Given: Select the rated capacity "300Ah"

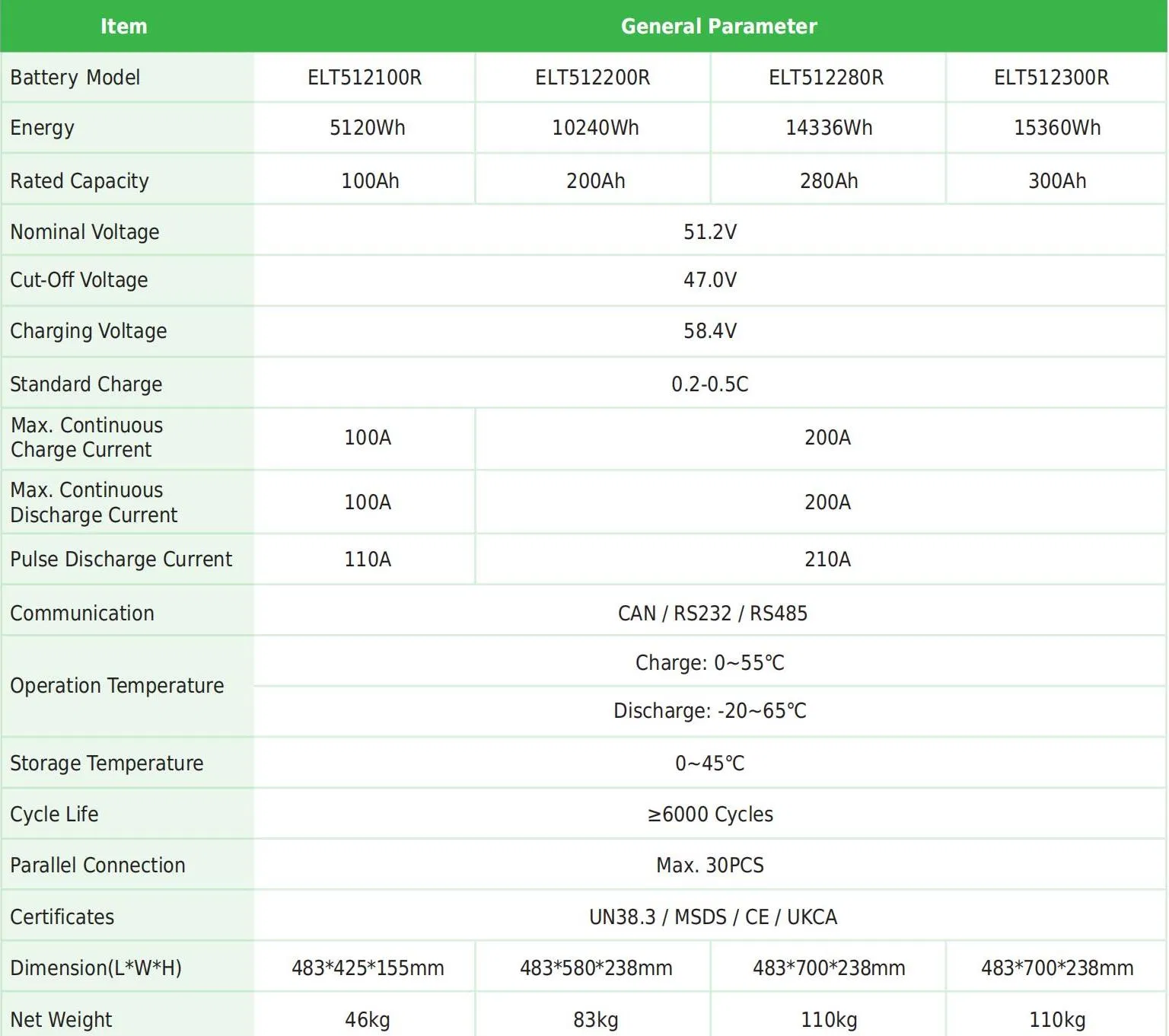Looking at the screenshot, I should point(1058,181).
